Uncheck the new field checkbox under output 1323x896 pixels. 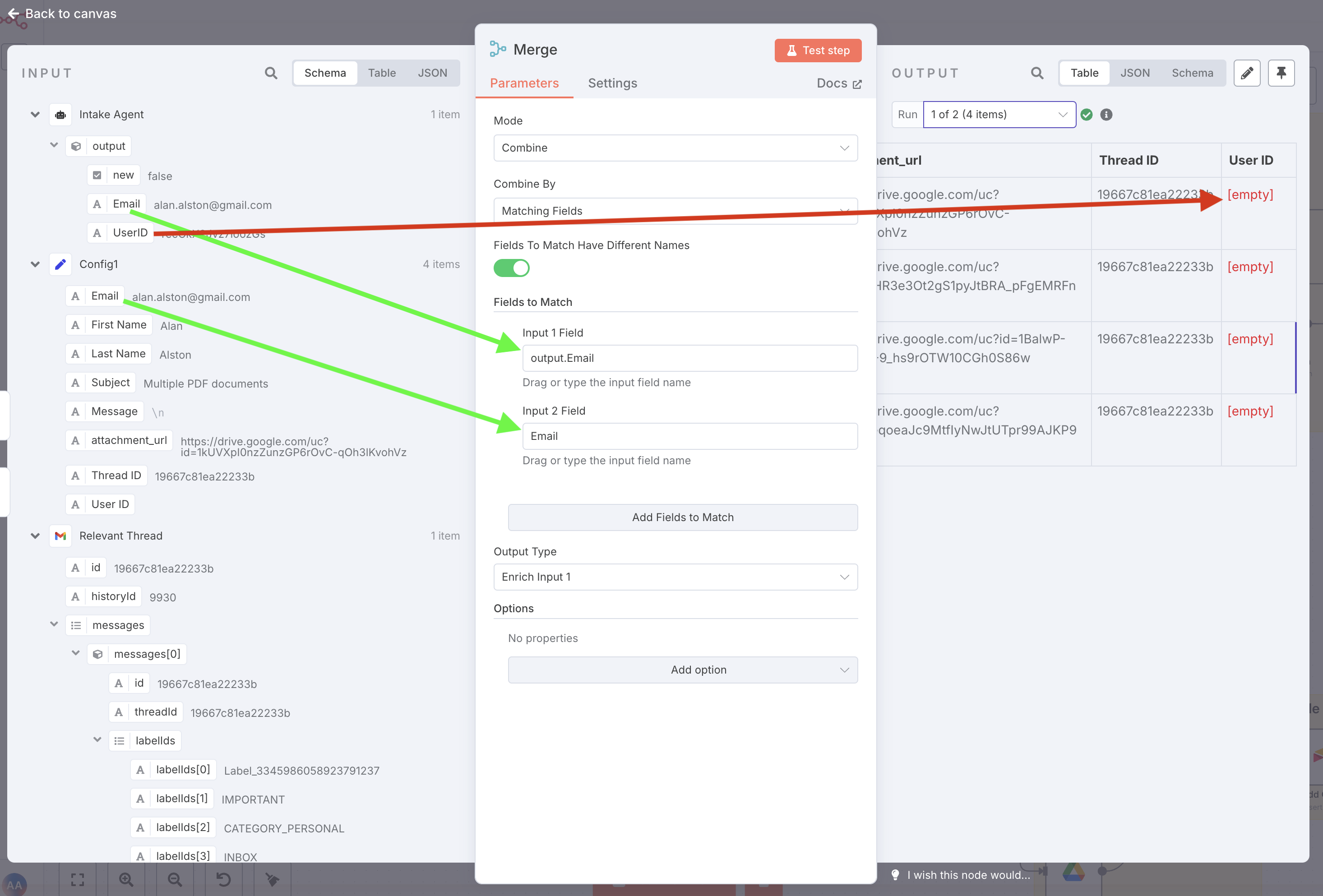click(97, 175)
